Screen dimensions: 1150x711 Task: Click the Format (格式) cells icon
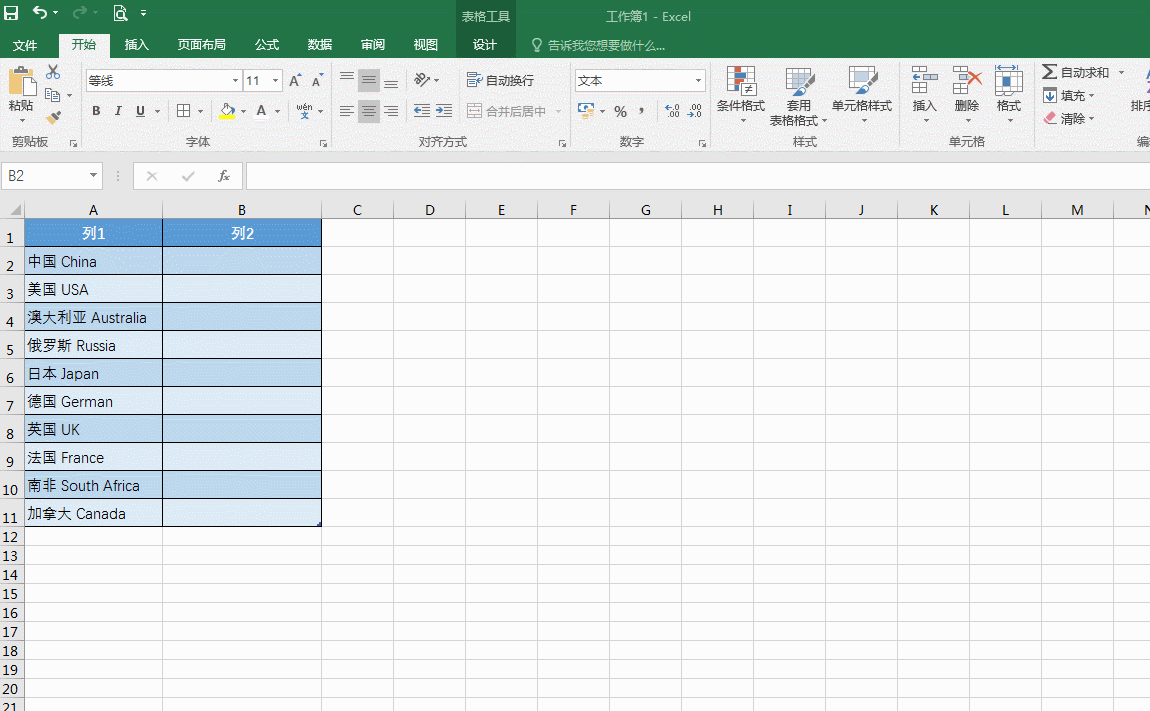[x=1008, y=81]
